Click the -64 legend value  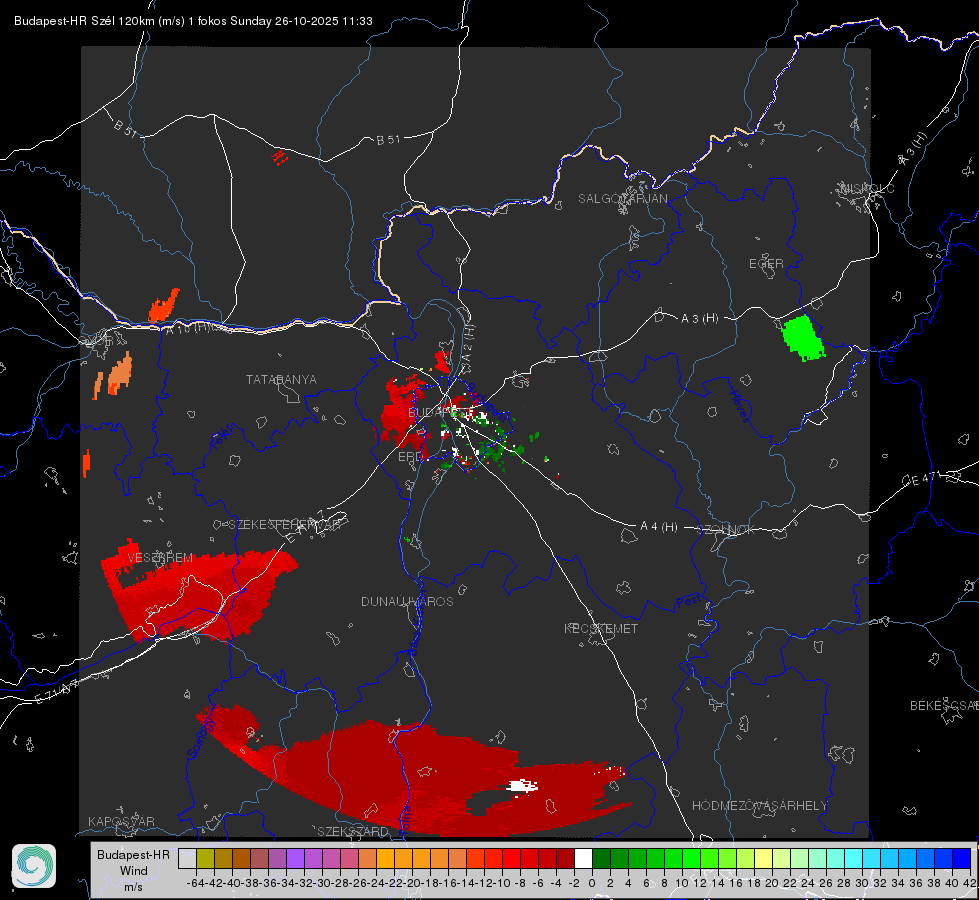tap(195, 883)
